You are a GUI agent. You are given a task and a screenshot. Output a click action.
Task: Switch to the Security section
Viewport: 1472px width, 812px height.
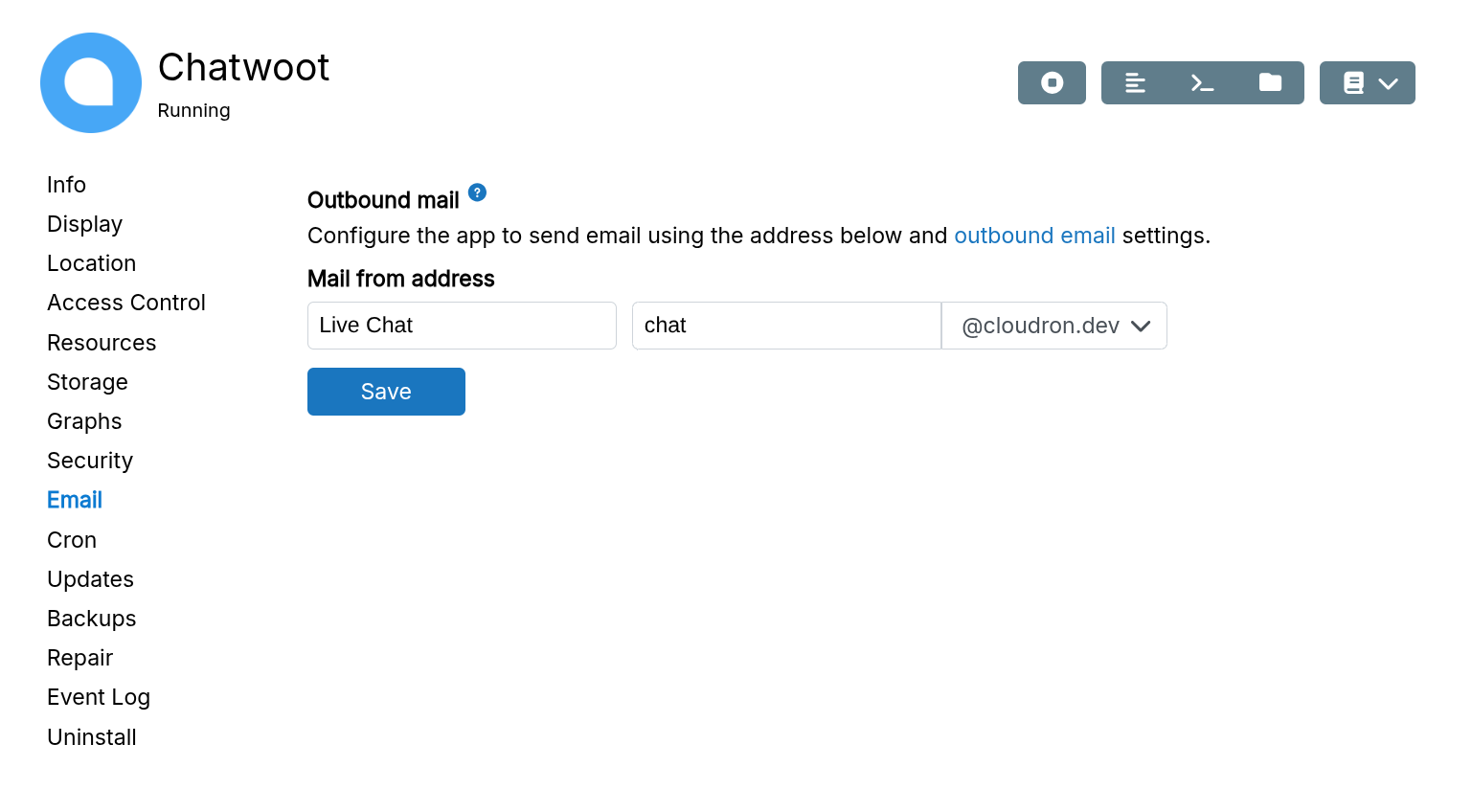[x=90, y=461]
